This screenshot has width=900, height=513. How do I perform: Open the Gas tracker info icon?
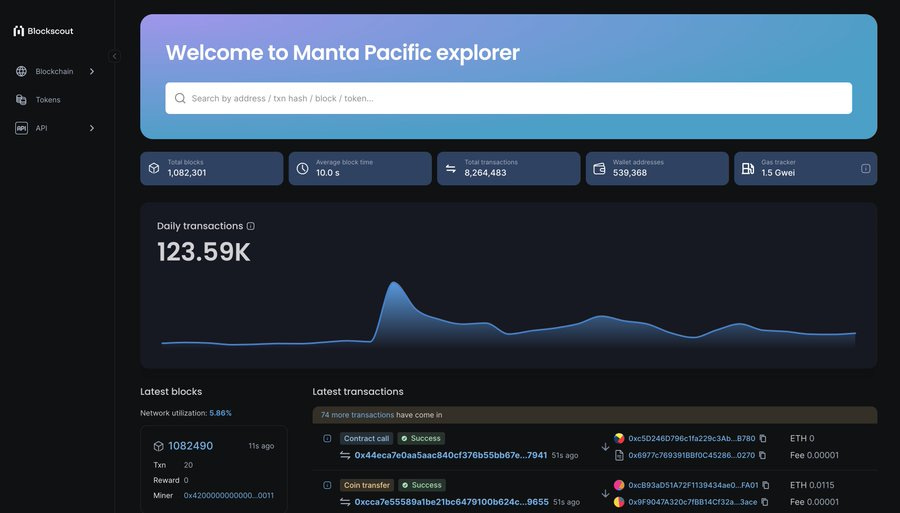tap(866, 168)
